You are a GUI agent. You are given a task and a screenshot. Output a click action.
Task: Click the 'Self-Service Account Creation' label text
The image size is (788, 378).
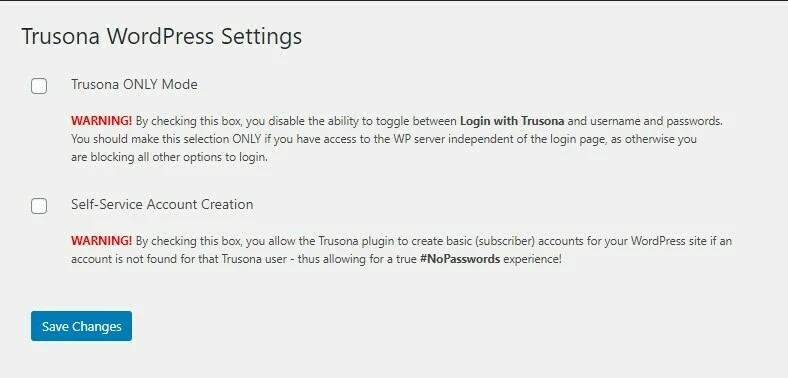pos(162,204)
